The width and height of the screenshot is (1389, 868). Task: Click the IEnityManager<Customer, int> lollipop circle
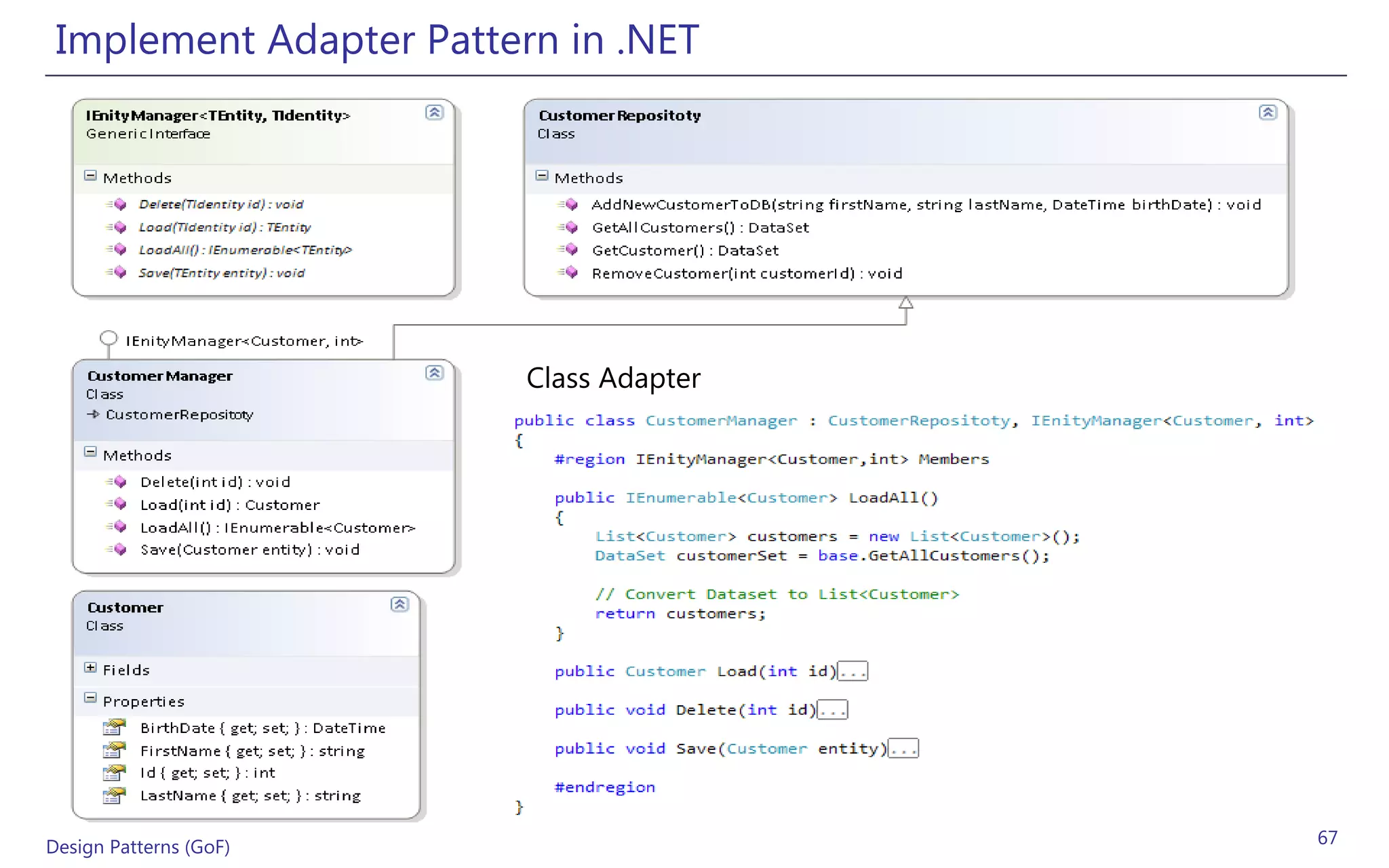(x=108, y=338)
